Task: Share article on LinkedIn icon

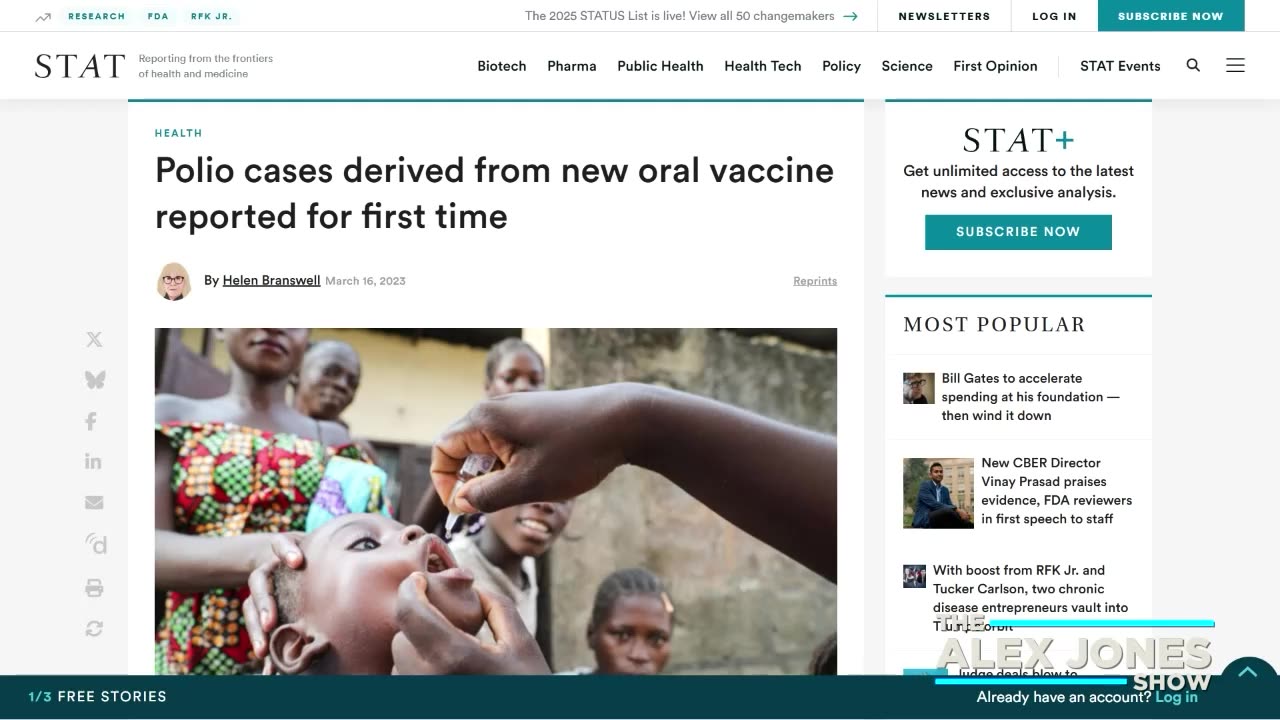Action: (93, 461)
